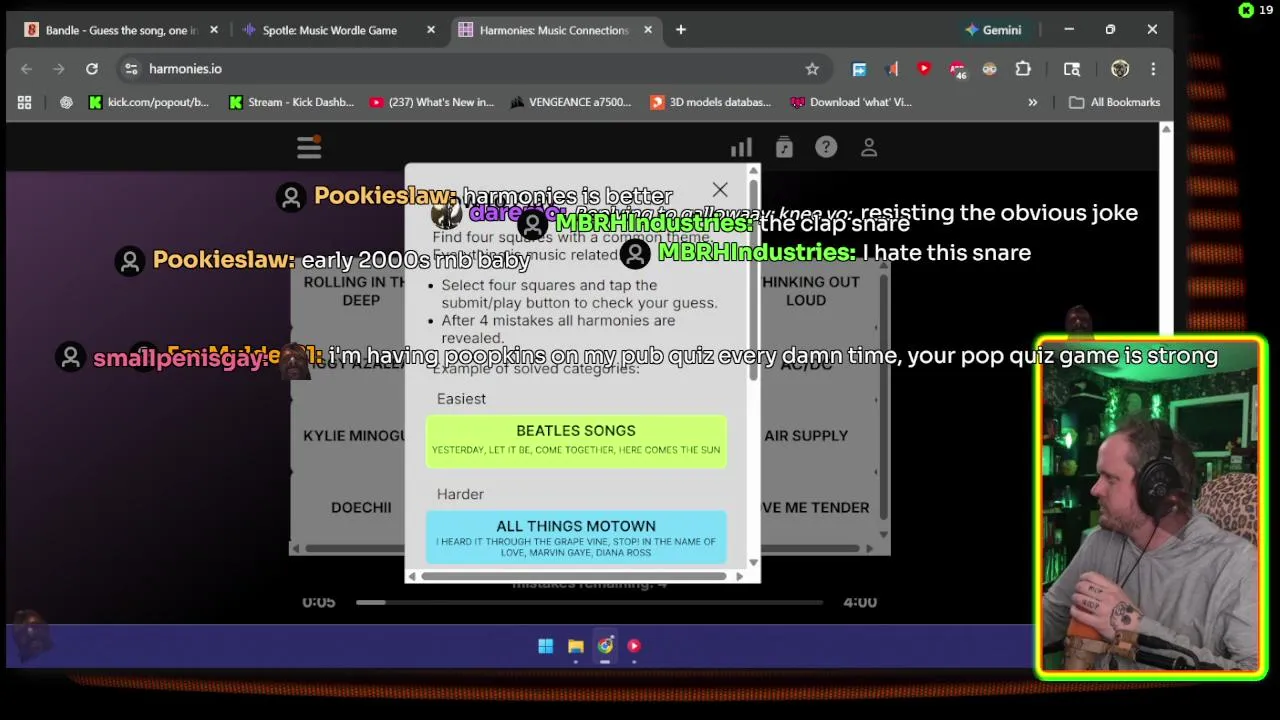Open the (237) What's New in bookmark

pyautogui.click(x=431, y=102)
